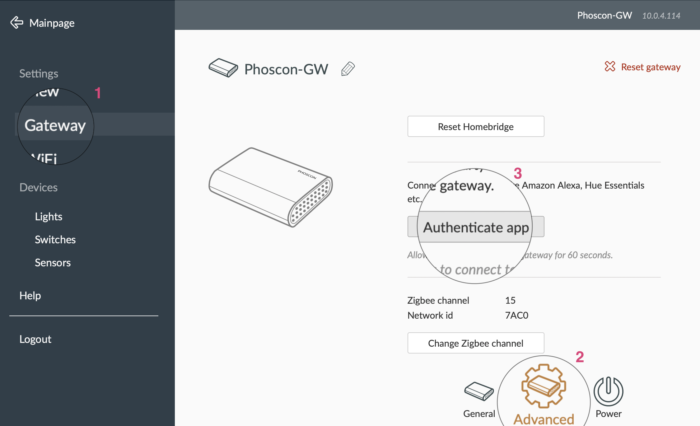
Task: Click the red X reset gateway icon
Action: pos(610,67)
